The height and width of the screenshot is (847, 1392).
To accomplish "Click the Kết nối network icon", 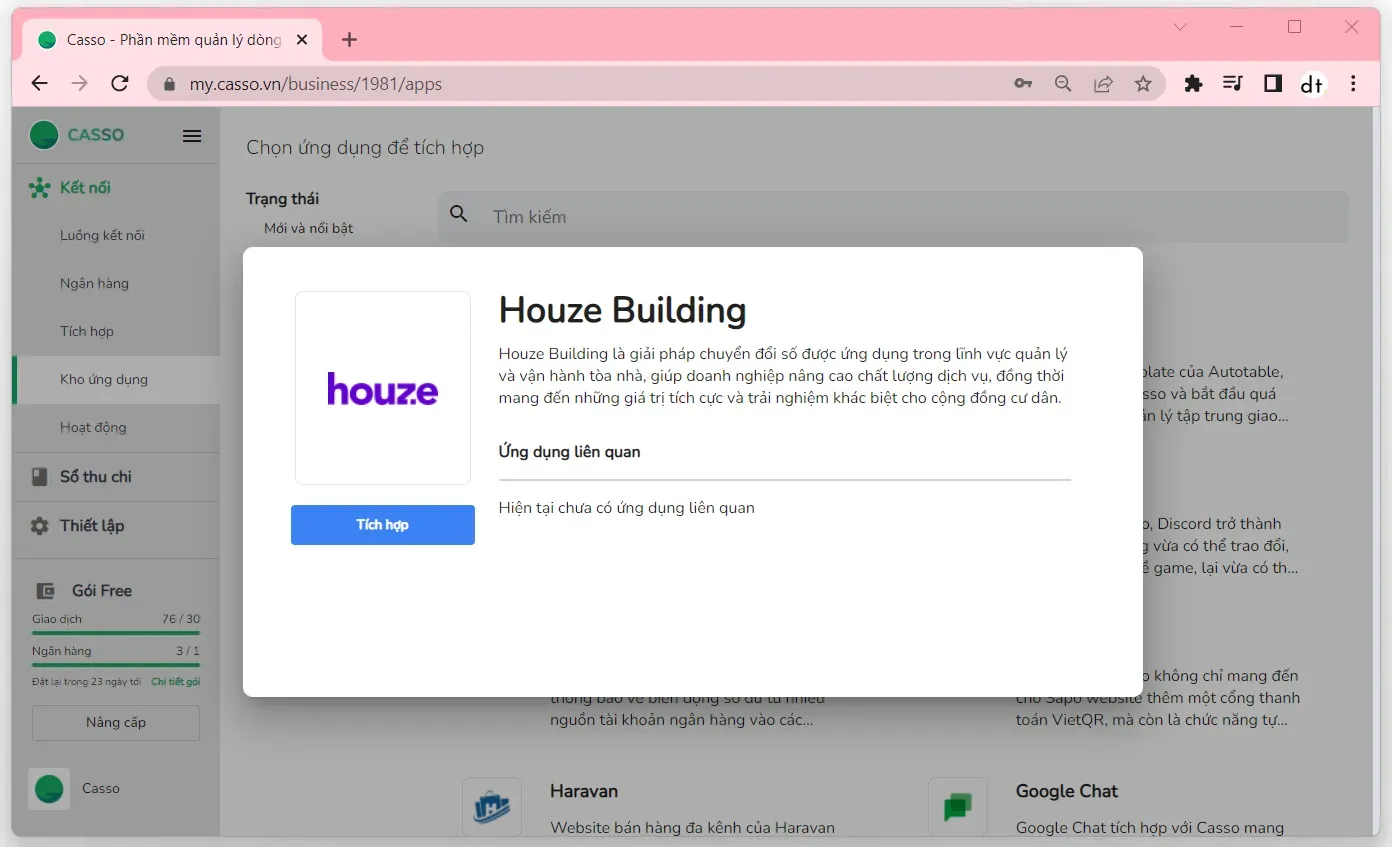I will 40,188.
